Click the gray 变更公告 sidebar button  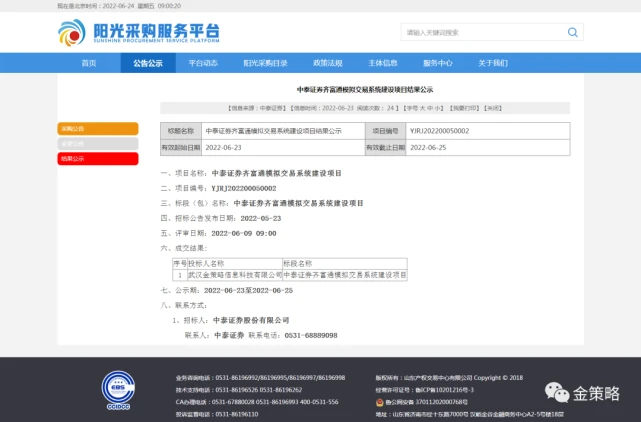[98, 144]
